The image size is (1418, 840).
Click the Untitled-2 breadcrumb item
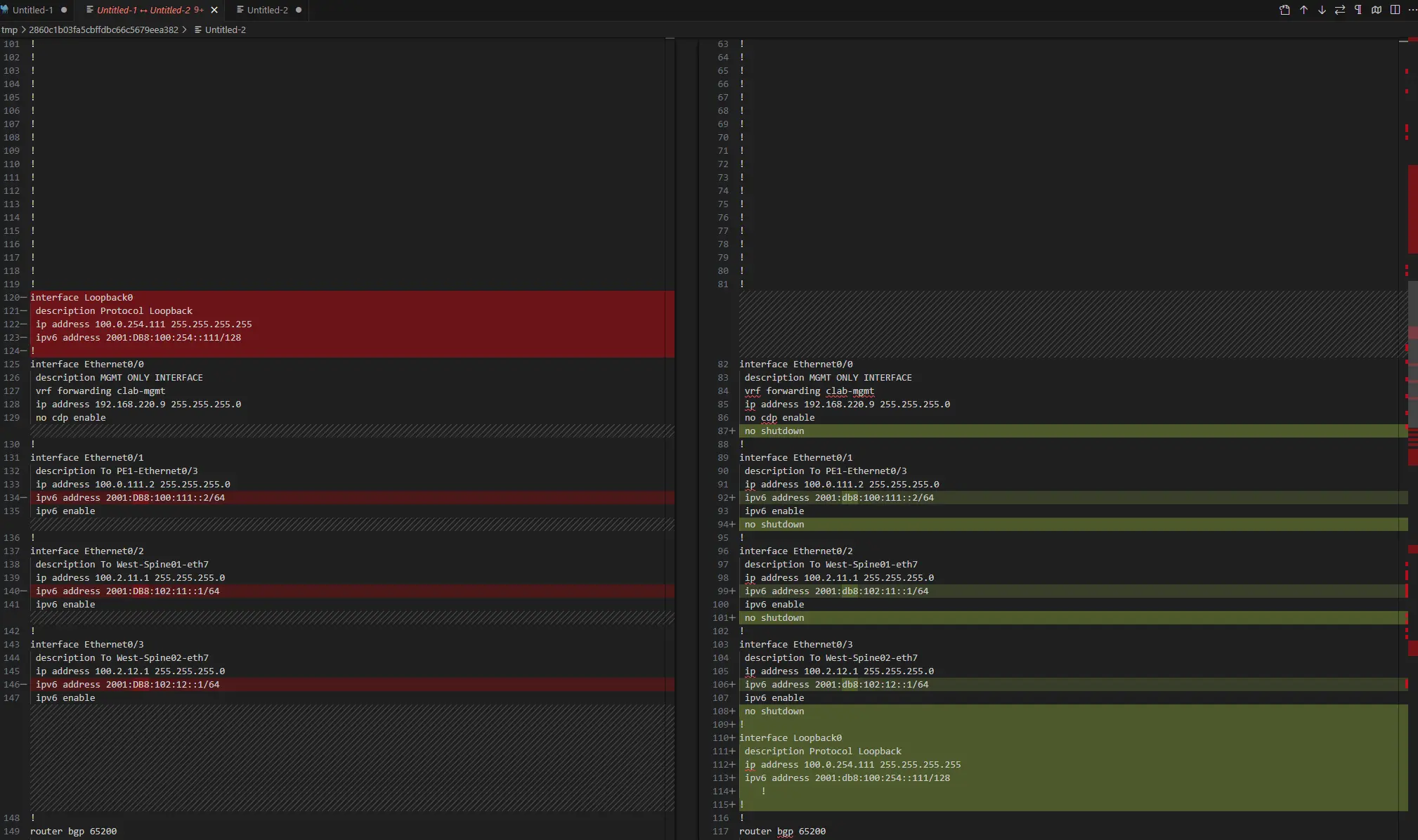(x=225, y=29)
